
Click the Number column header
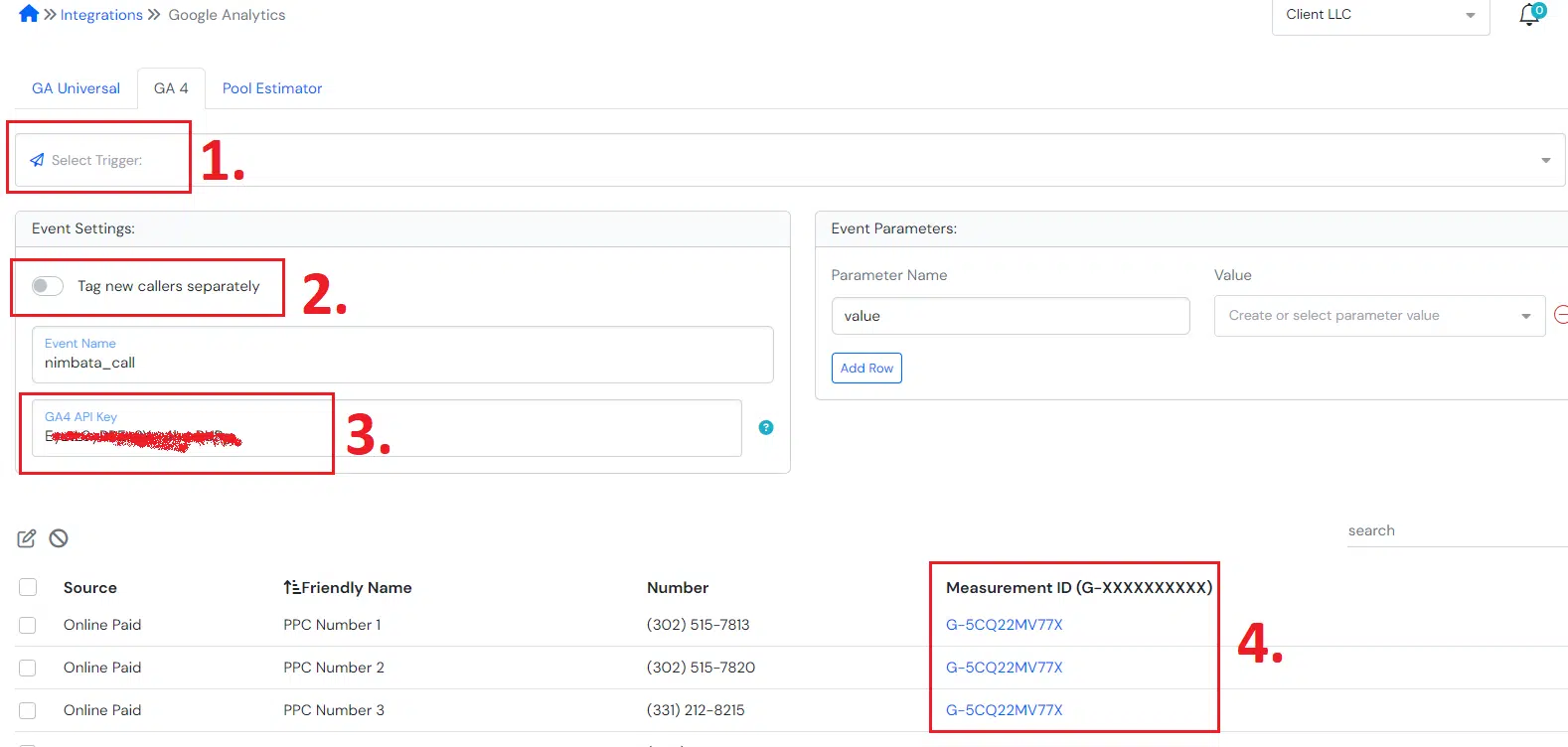[678, 587]
